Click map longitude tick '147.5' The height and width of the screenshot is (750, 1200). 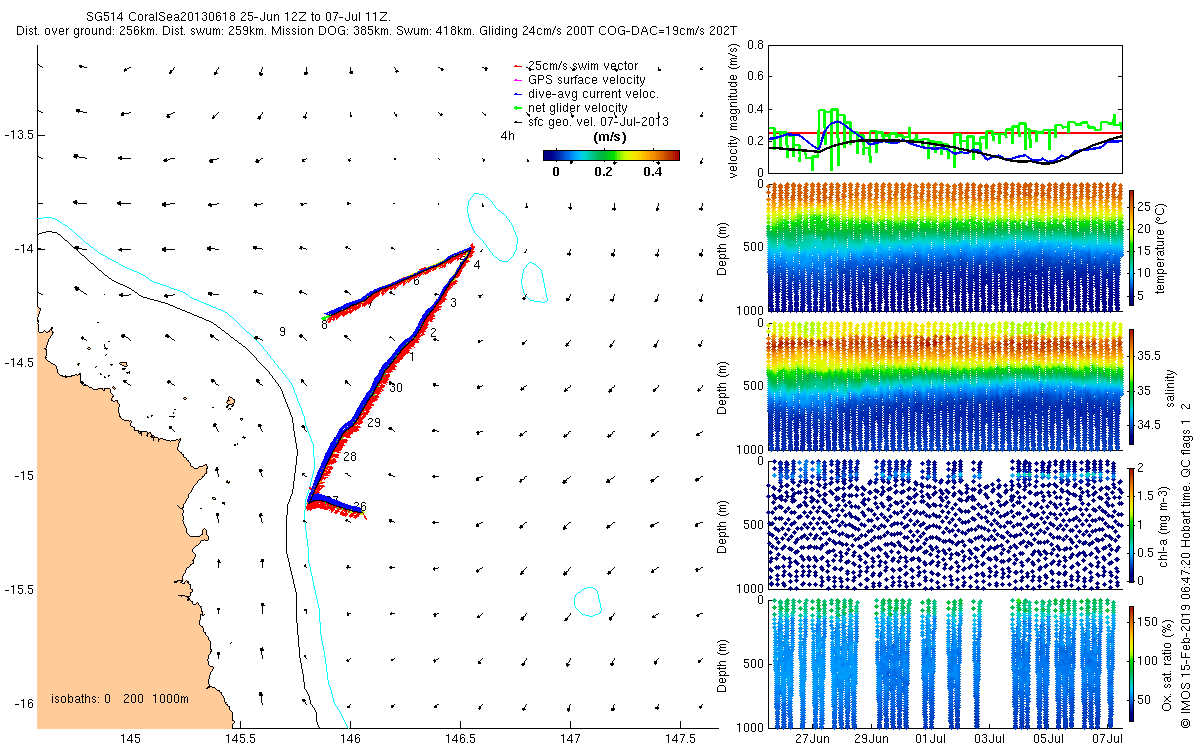[680, 739]
